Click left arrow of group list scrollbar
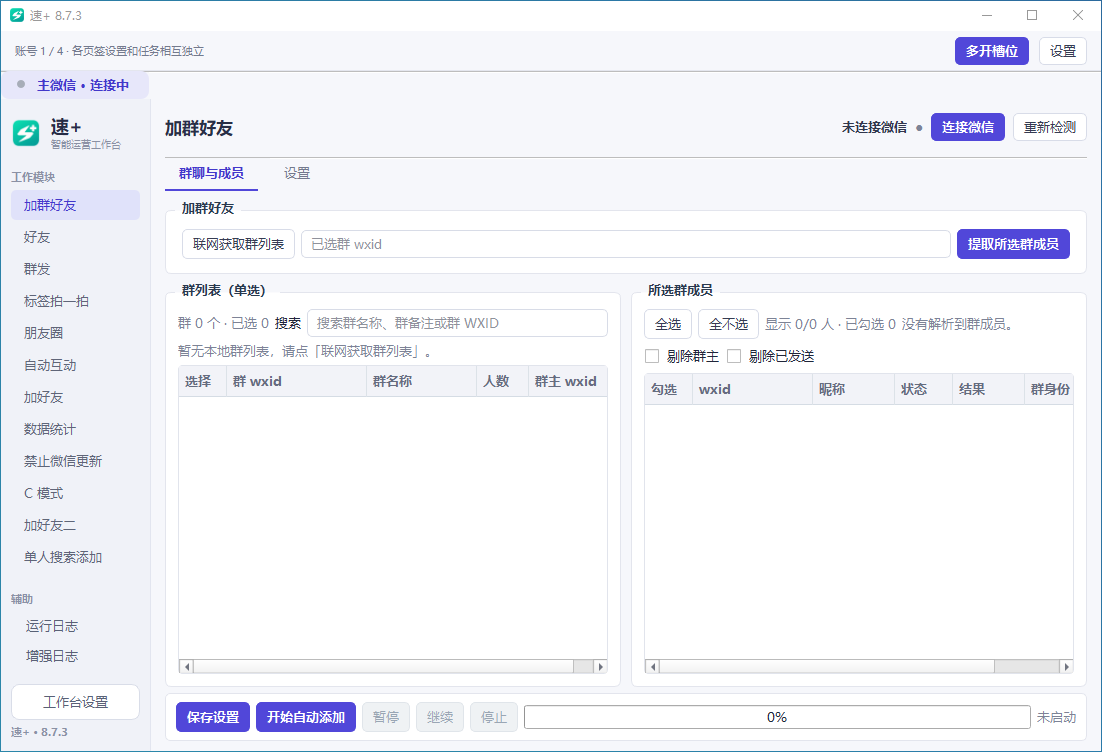This screenshot has height=752, width=1102. pyautogui.click(x=186, y=666)
